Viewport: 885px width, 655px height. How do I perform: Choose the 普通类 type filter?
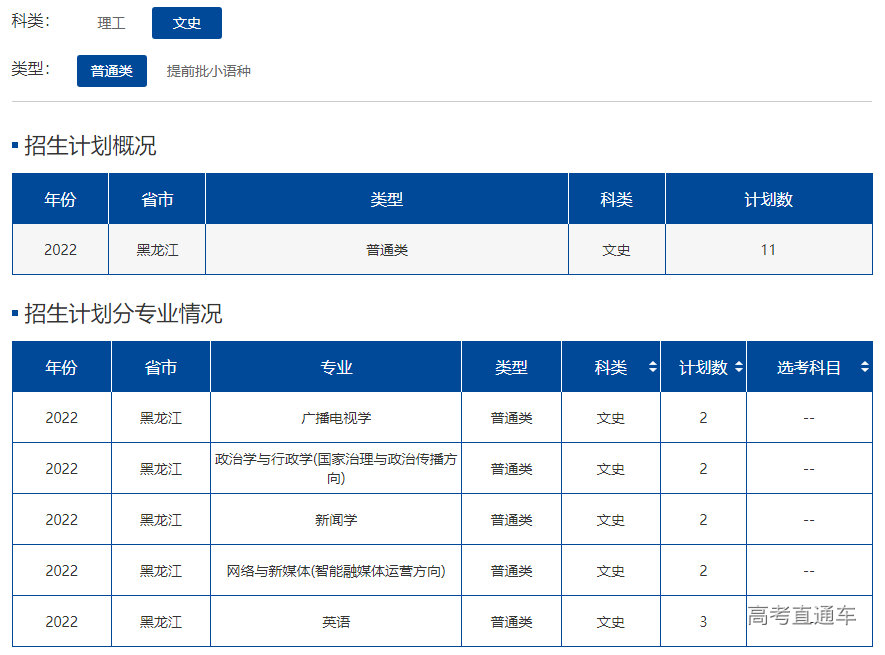coord(112,71)
